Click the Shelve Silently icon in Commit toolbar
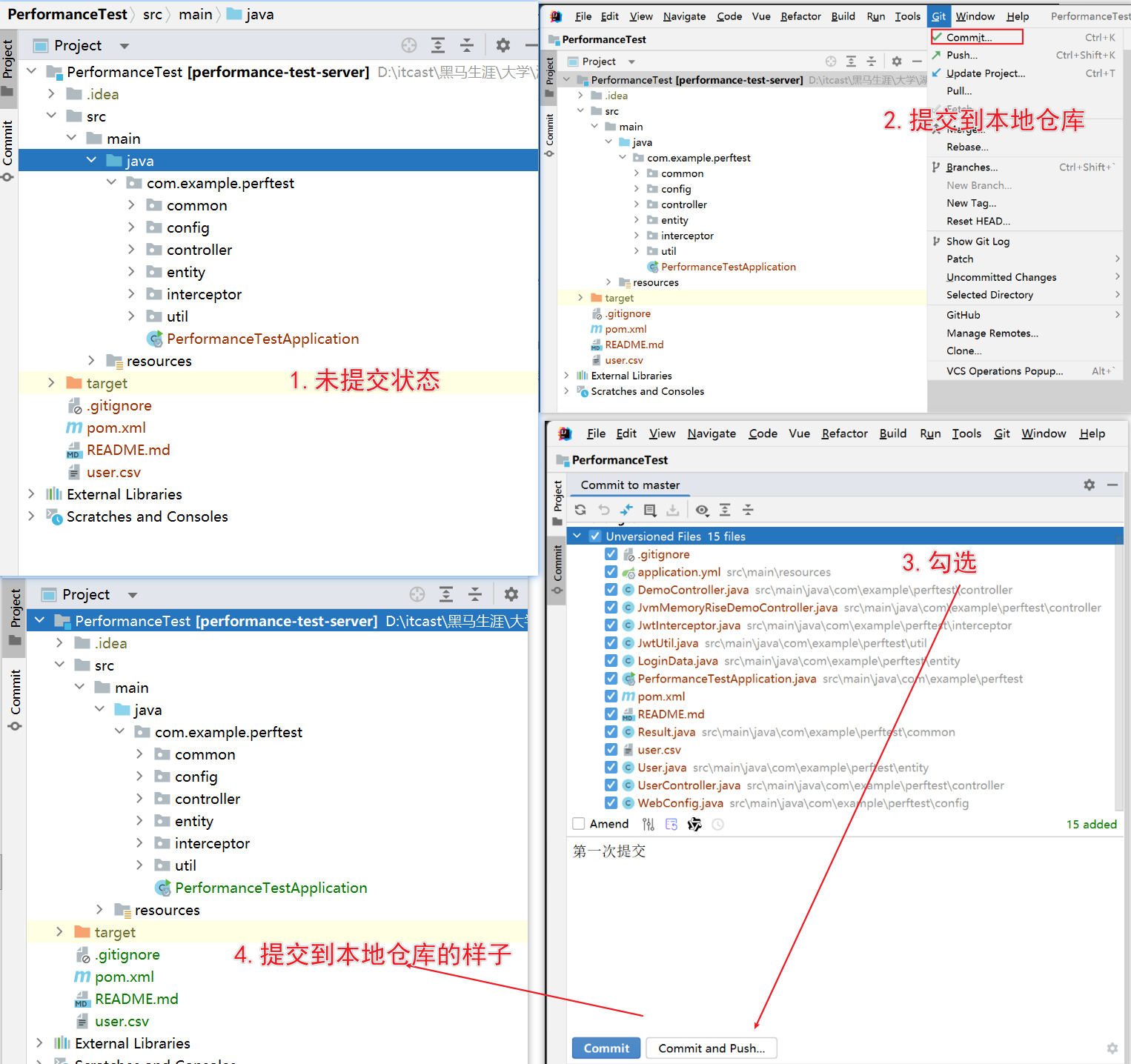 pyautogui.click(x=673, y=510)
